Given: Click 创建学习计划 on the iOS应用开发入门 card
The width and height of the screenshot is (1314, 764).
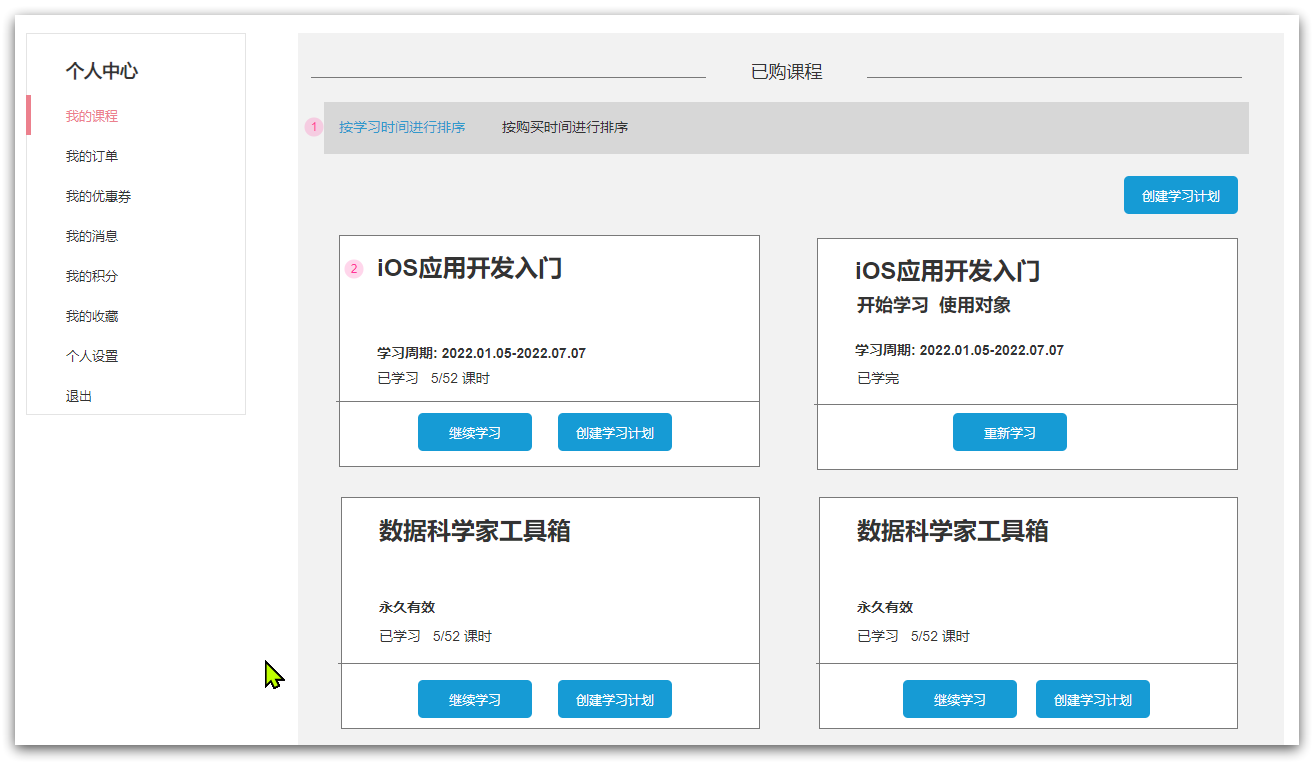Looking at the screenshot, I should coord(615,432).
